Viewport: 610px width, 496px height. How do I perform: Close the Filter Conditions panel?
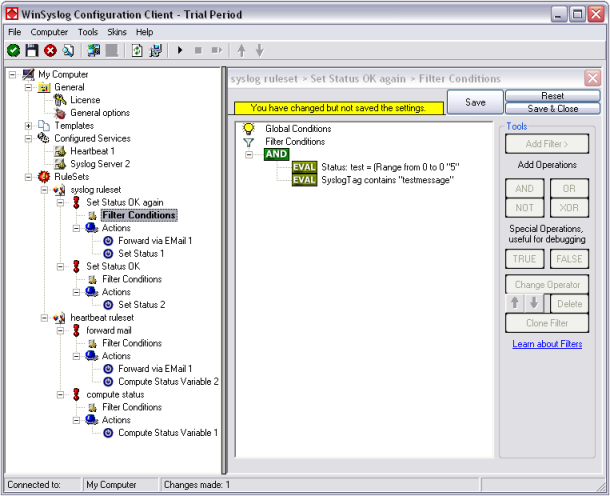tap(592, 78)
